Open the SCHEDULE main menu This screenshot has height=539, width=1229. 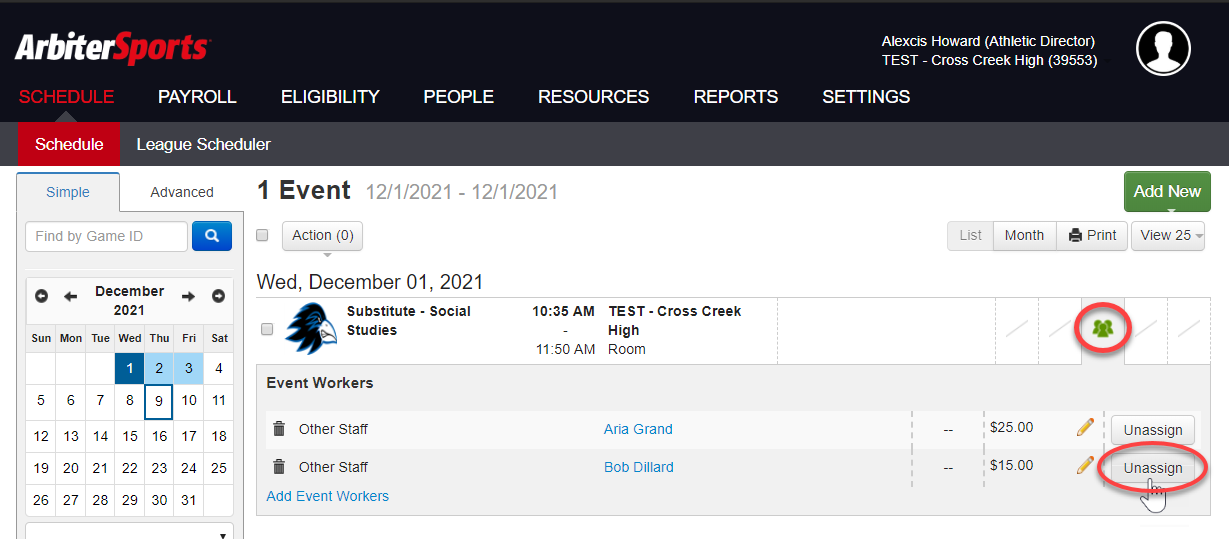[66, 97]
